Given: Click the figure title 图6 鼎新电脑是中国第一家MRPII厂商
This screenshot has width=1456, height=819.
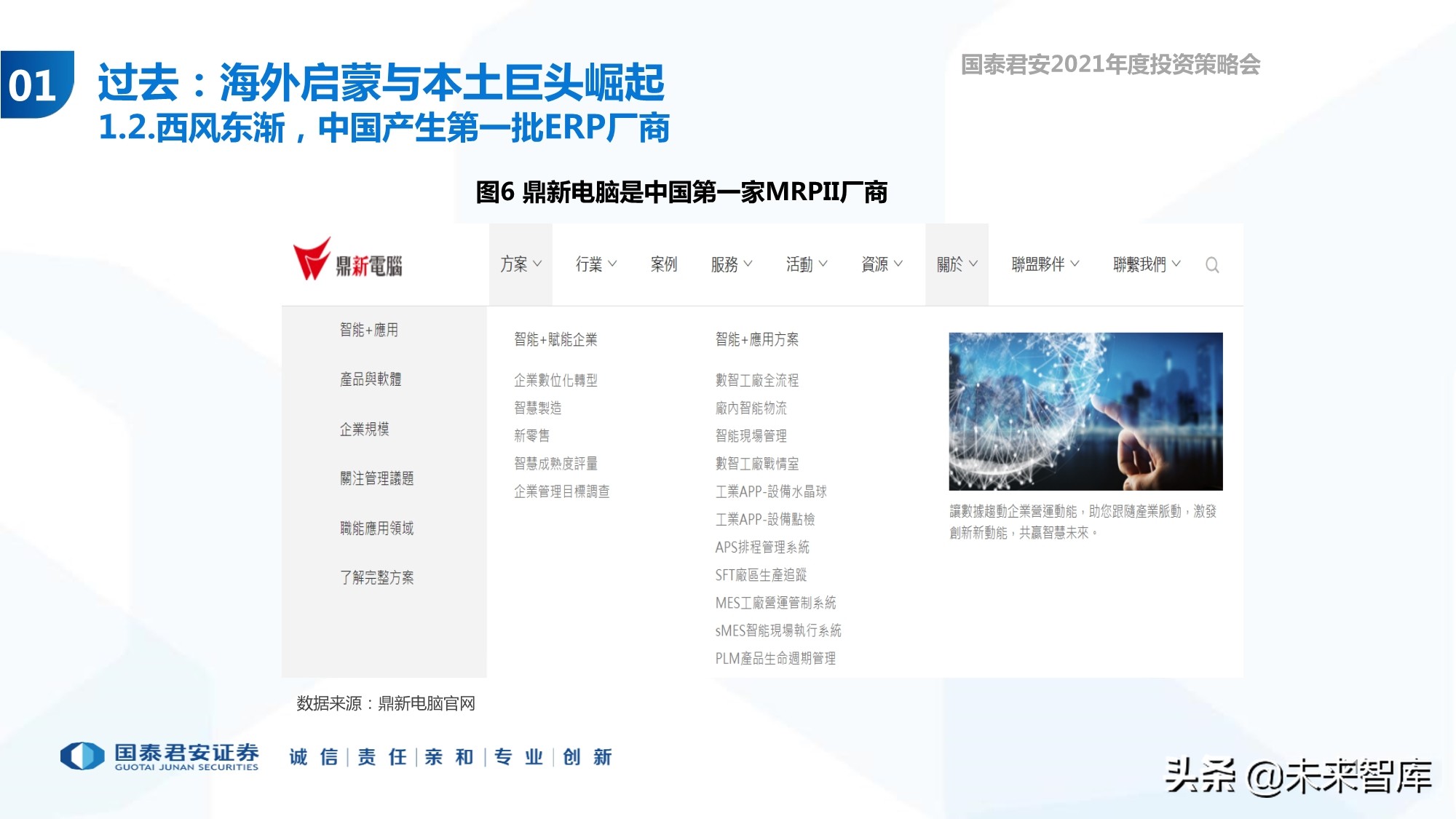Looking at the screenshot, I should pos(681,192).
